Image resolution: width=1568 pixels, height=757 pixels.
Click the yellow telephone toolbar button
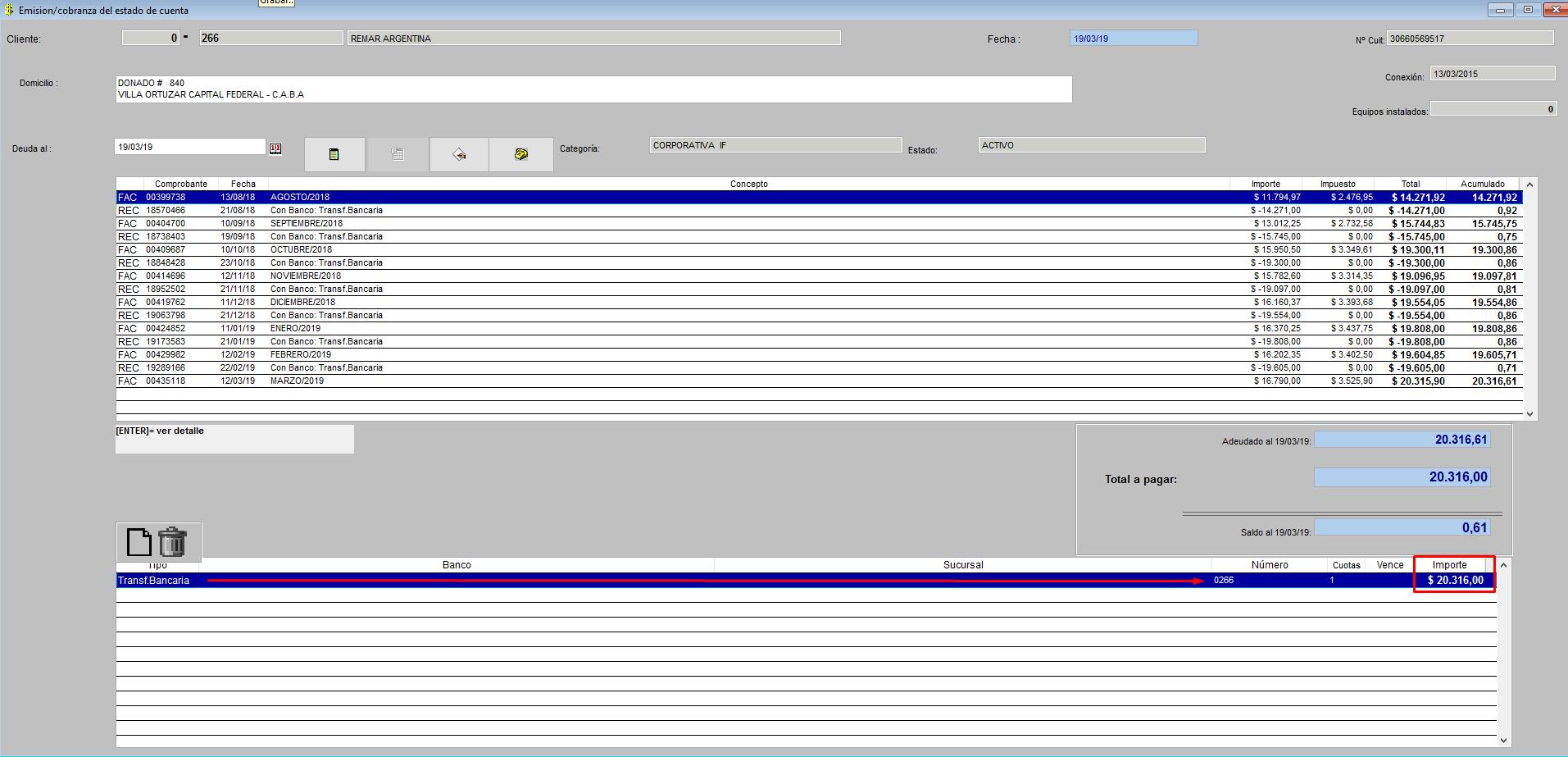521,154
